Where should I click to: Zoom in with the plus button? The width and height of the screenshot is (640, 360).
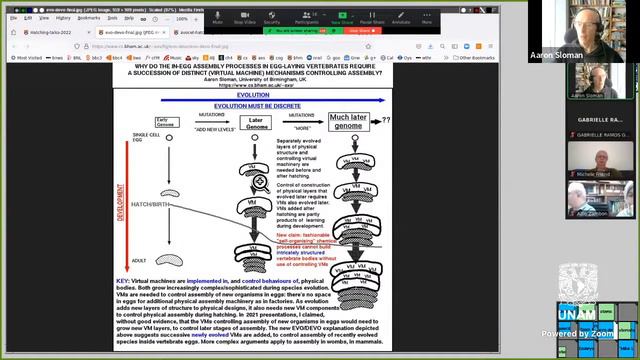(196, 19)
